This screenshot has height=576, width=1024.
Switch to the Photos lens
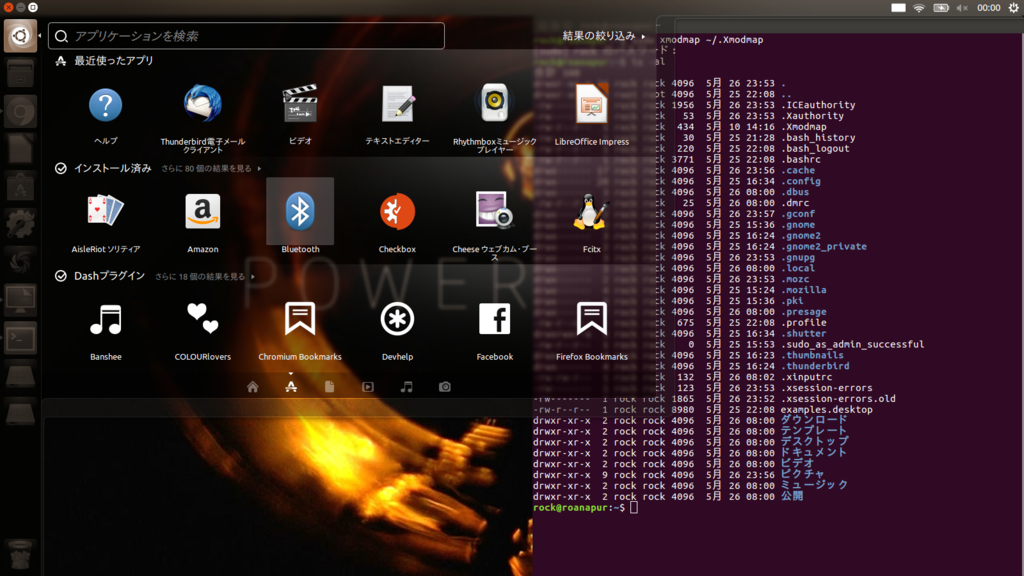(x=445, y=387)
